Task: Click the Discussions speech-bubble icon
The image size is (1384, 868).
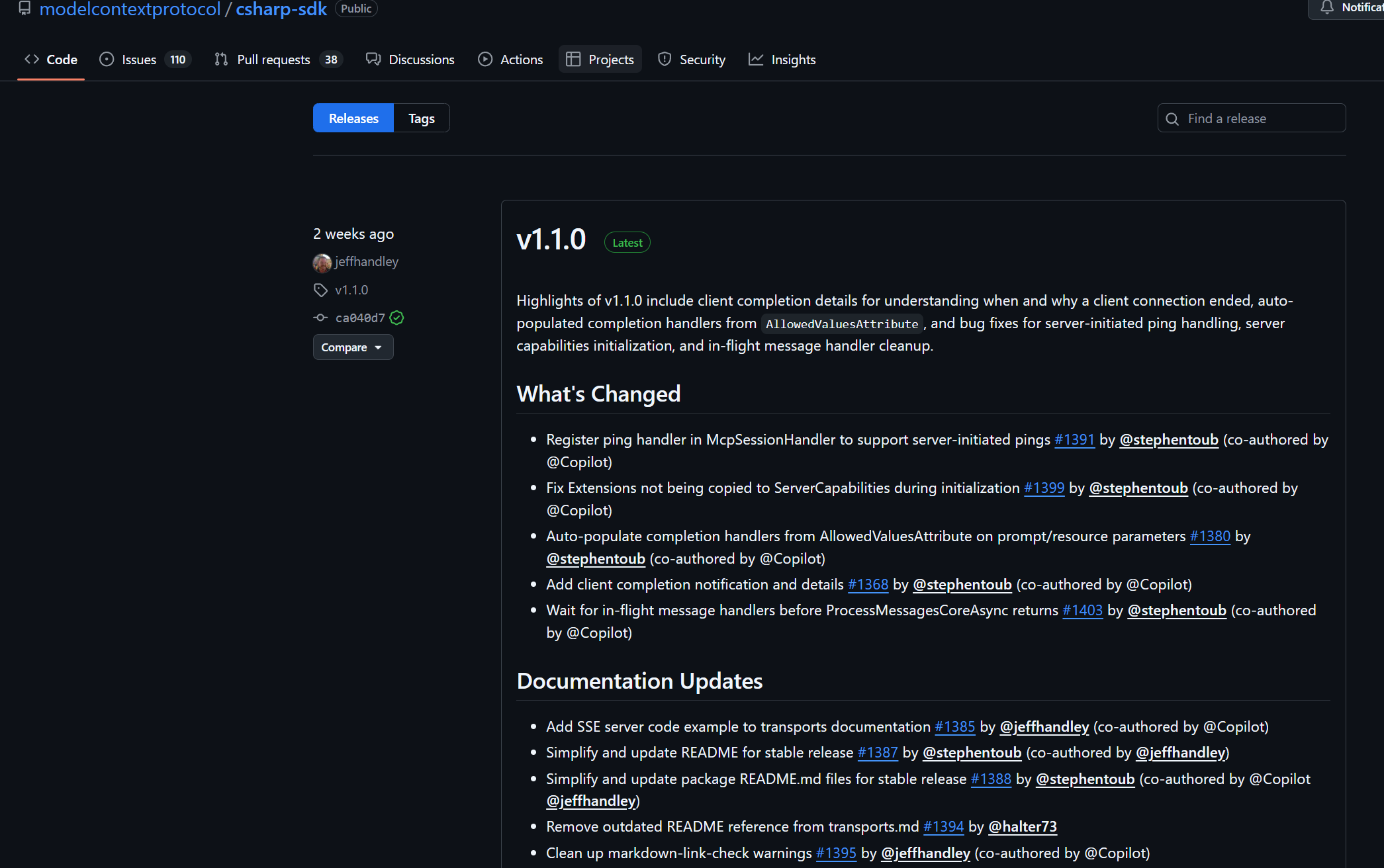Action: [x=373, y=60]
